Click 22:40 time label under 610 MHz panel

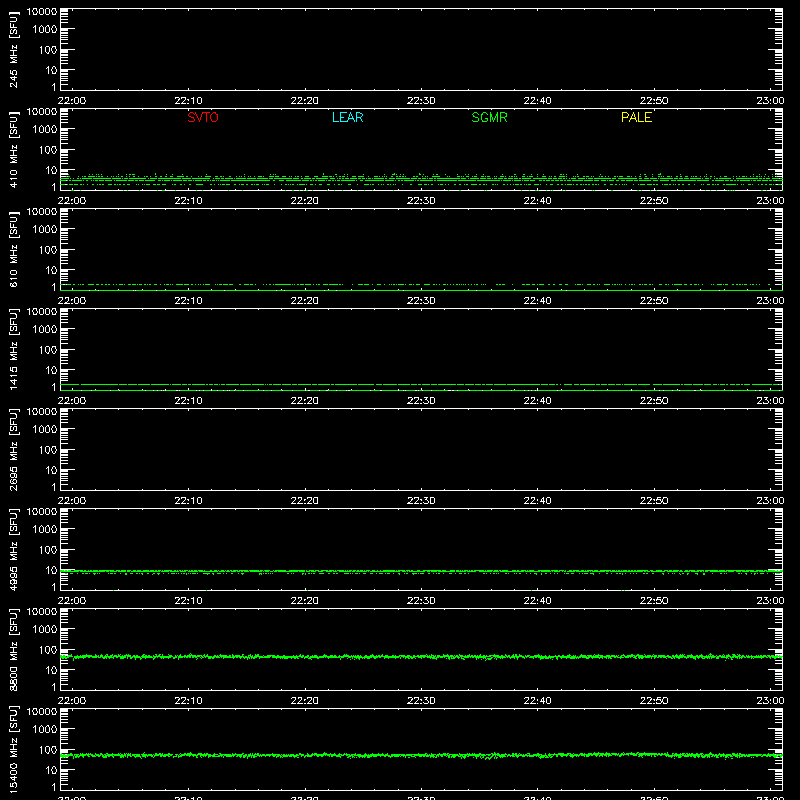pos(537,301)
